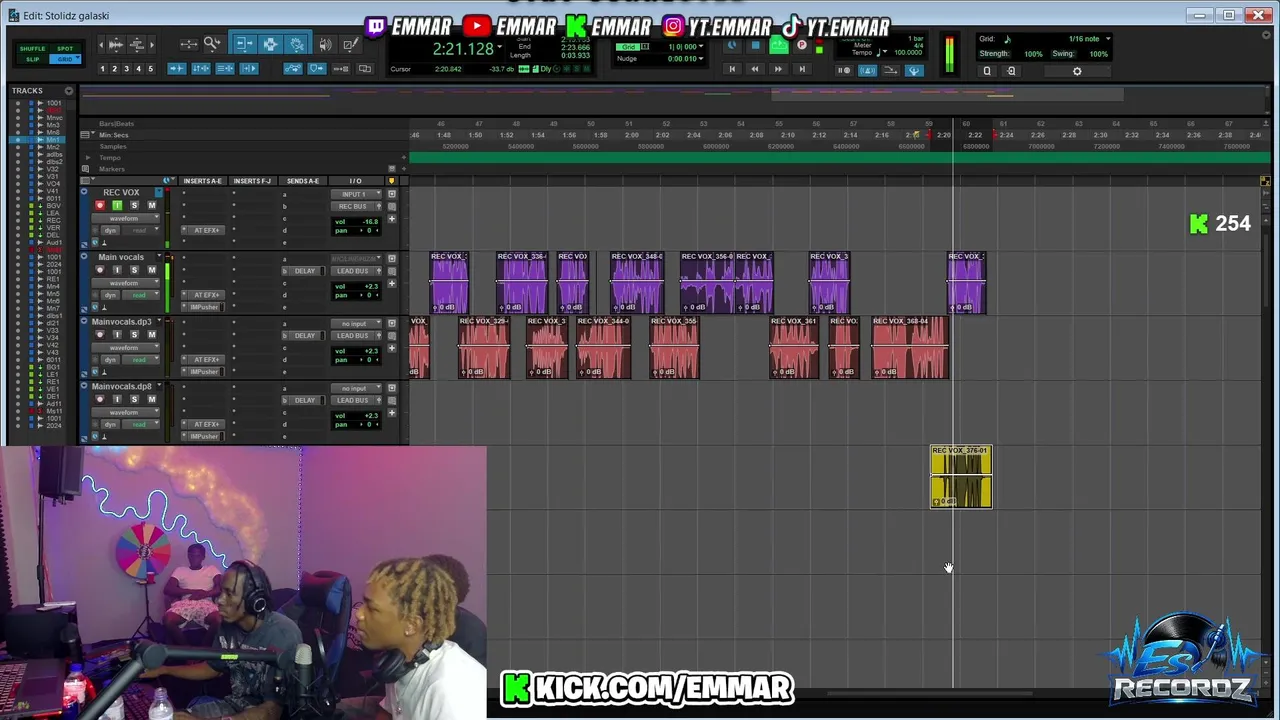Solo the REC VOX track
The height and width of the screenshot is (720, 1280).
pyautogui.click(x=134, y=205)
